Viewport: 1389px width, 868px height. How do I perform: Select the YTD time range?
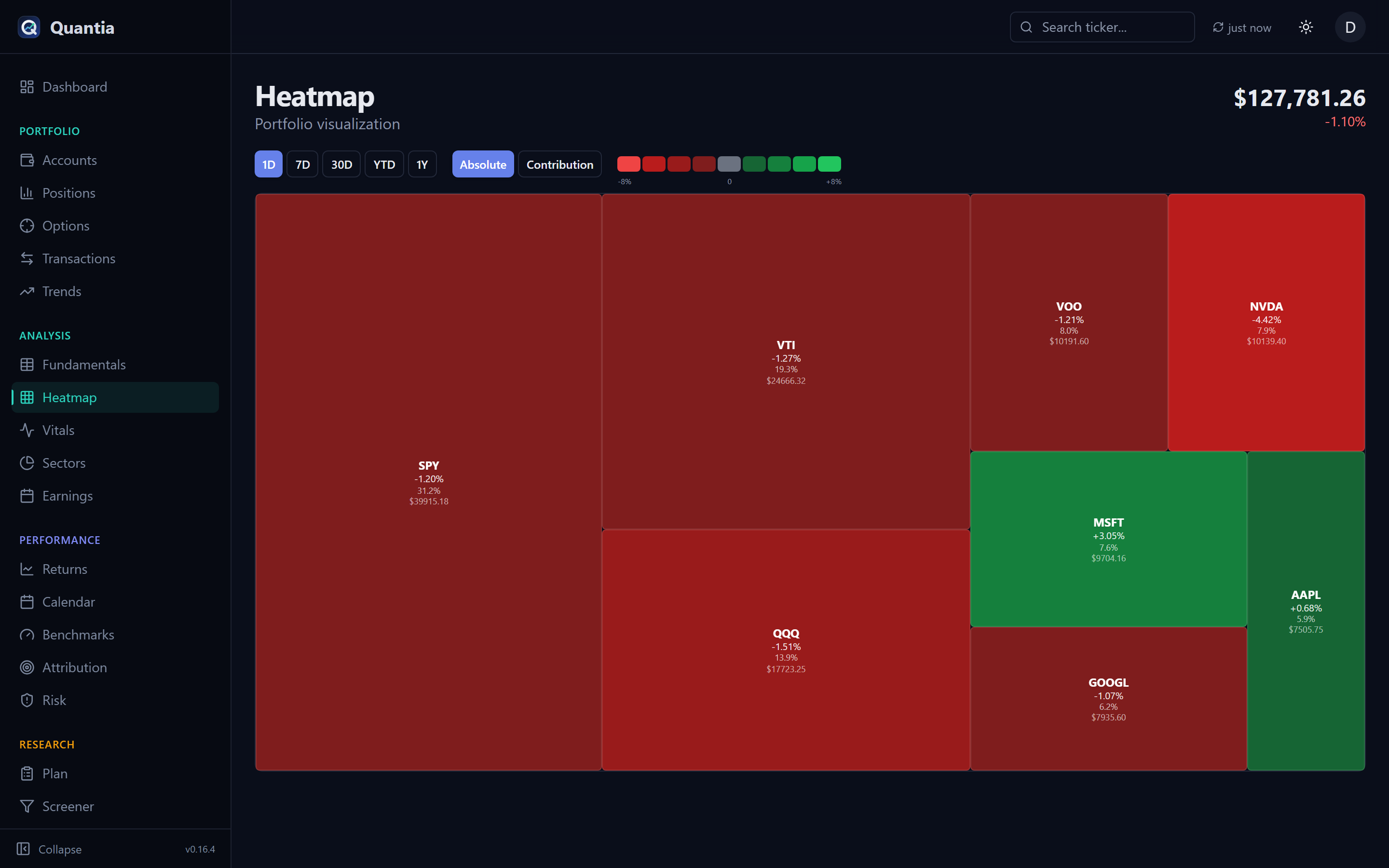(x=384, y=164)
